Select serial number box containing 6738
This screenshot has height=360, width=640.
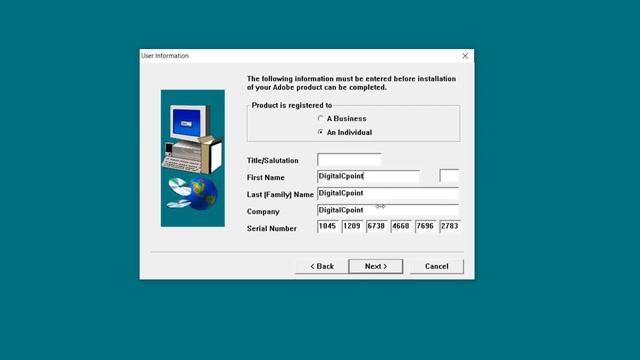pyautogui.click(x=377, y=227)
